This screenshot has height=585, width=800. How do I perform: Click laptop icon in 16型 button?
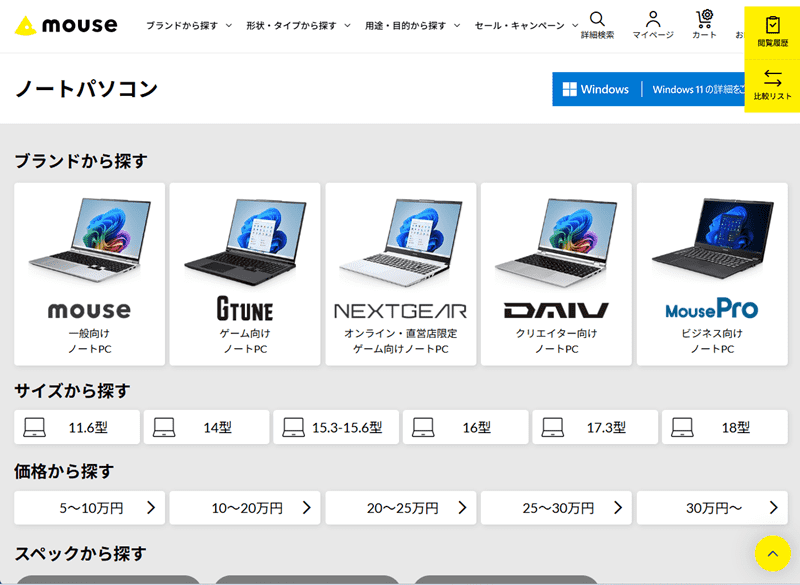click(423, 427)
